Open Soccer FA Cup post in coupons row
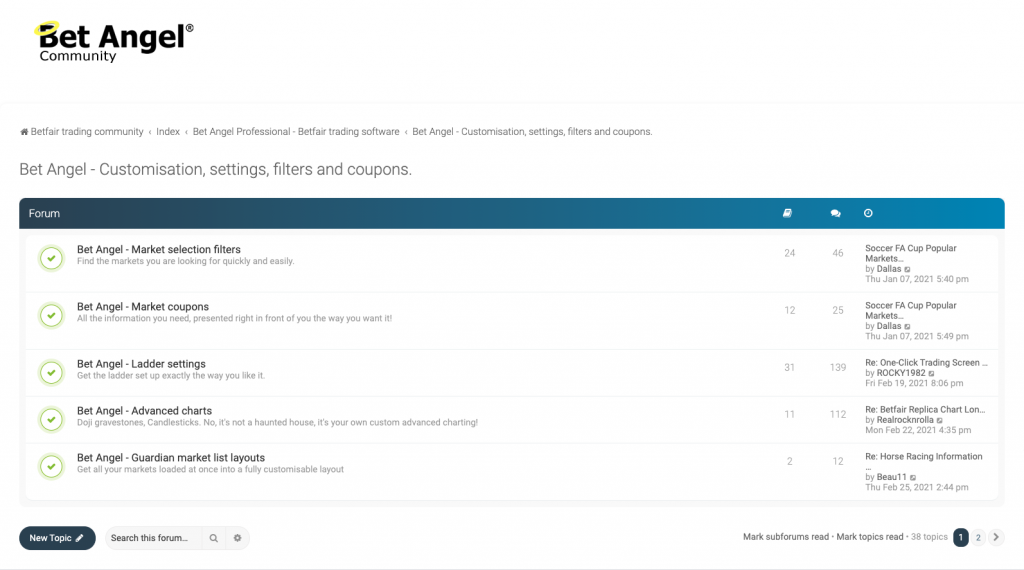The height and width of the screenshot is (570, 1024). coord(910,311)
